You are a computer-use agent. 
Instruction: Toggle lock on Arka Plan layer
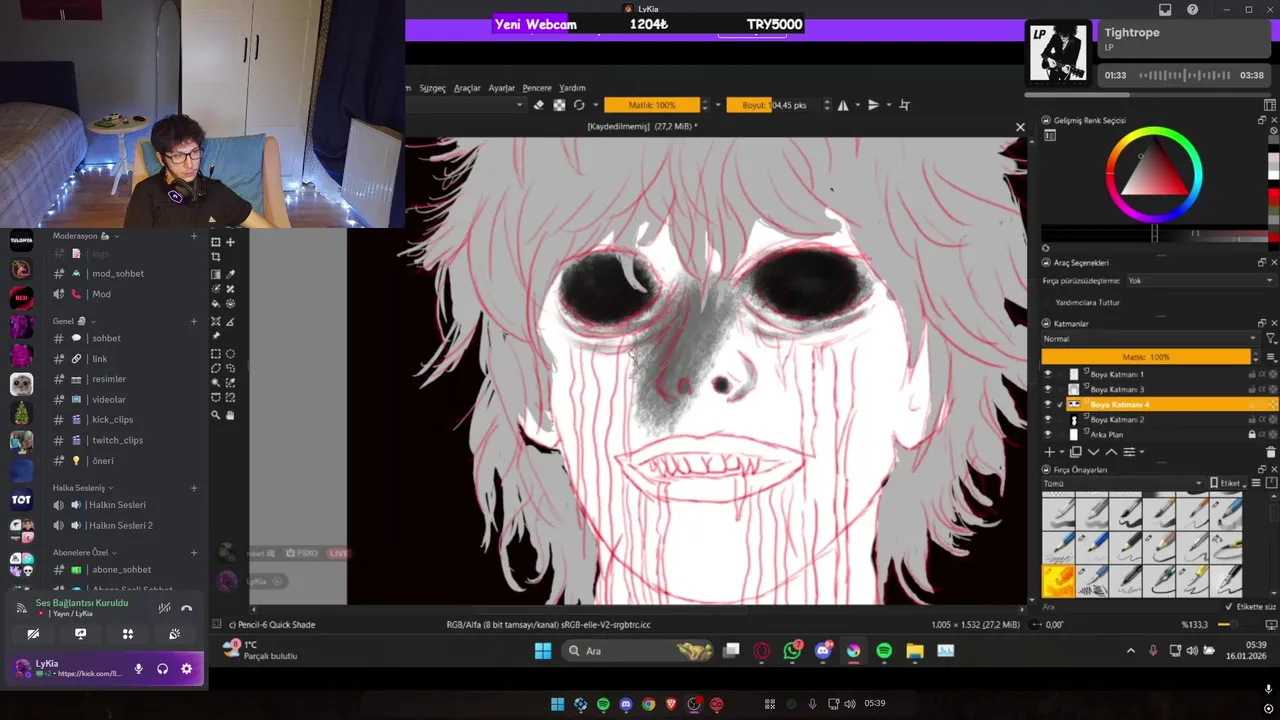[1252, 435]
